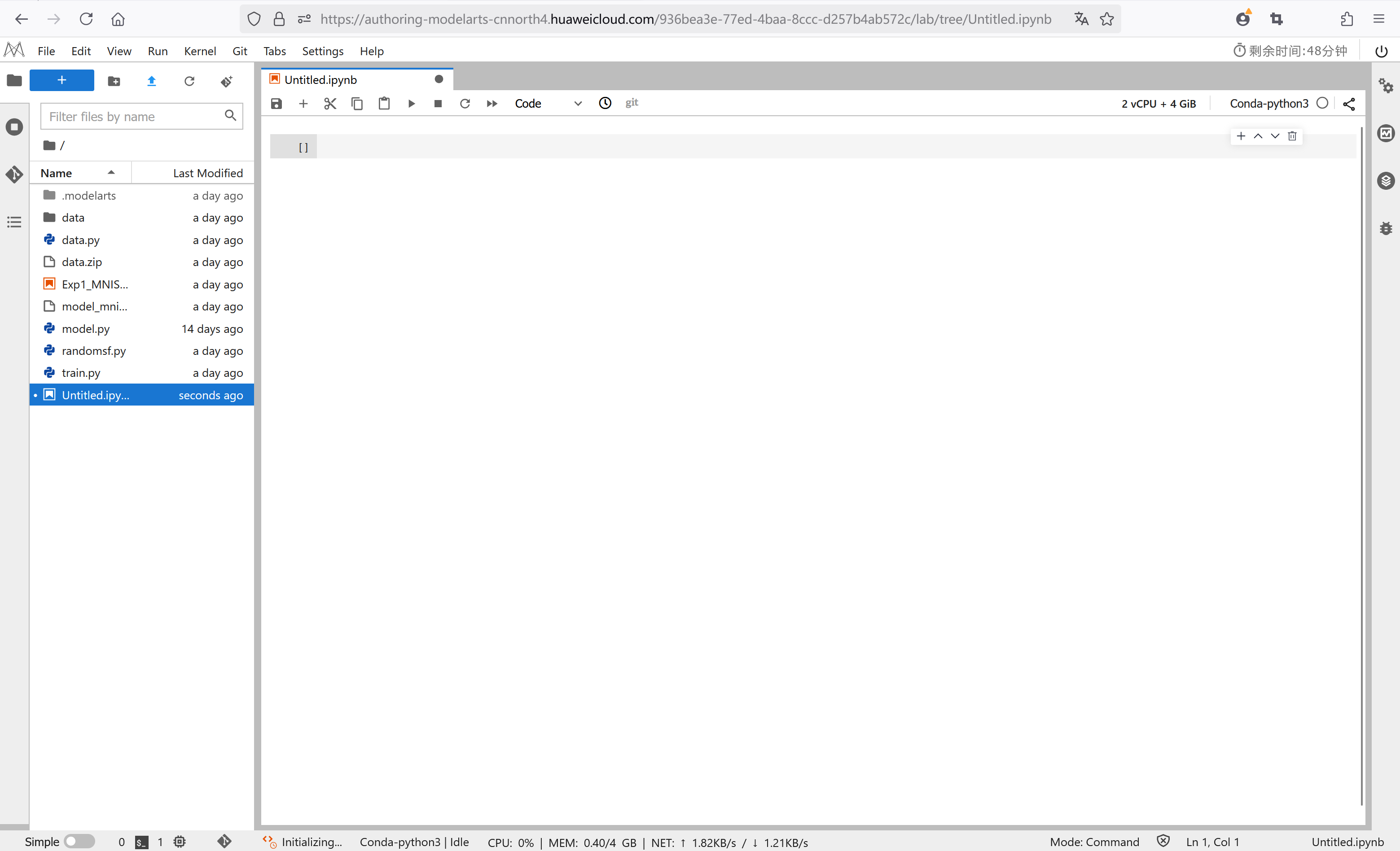Toggle notebook trust shield in status bar
Screen dimensions: 1400x851
tap(1163, 841)
